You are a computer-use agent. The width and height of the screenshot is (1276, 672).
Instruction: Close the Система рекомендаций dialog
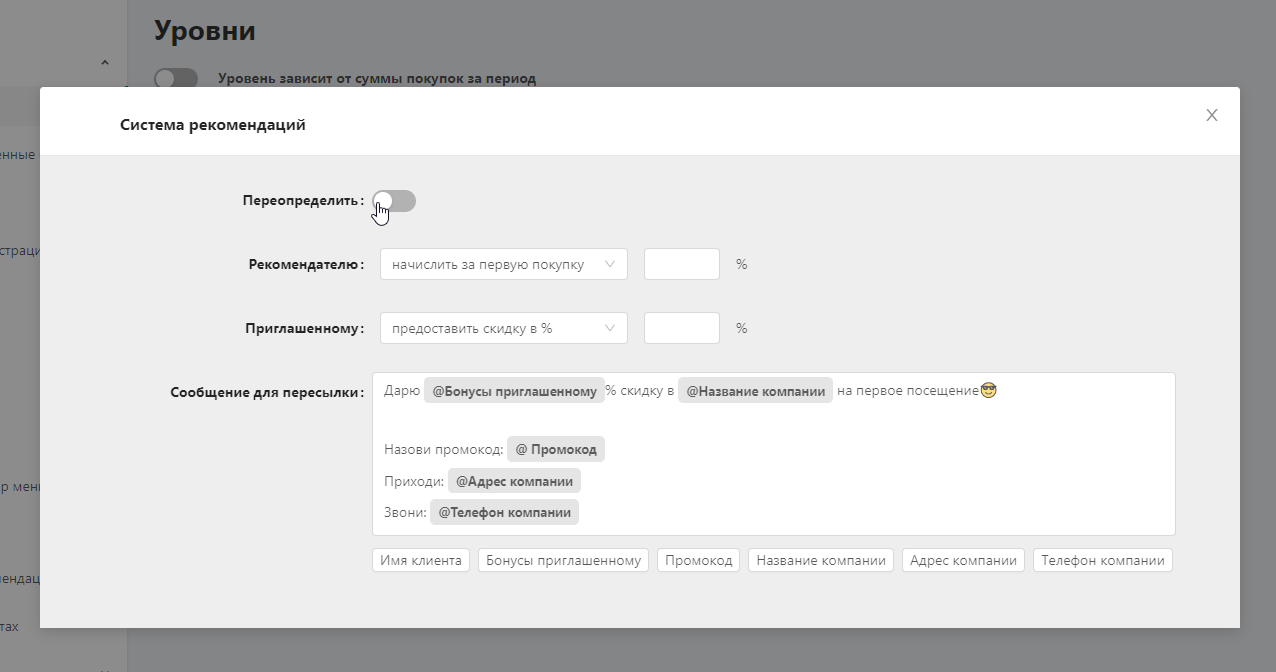1212,115
